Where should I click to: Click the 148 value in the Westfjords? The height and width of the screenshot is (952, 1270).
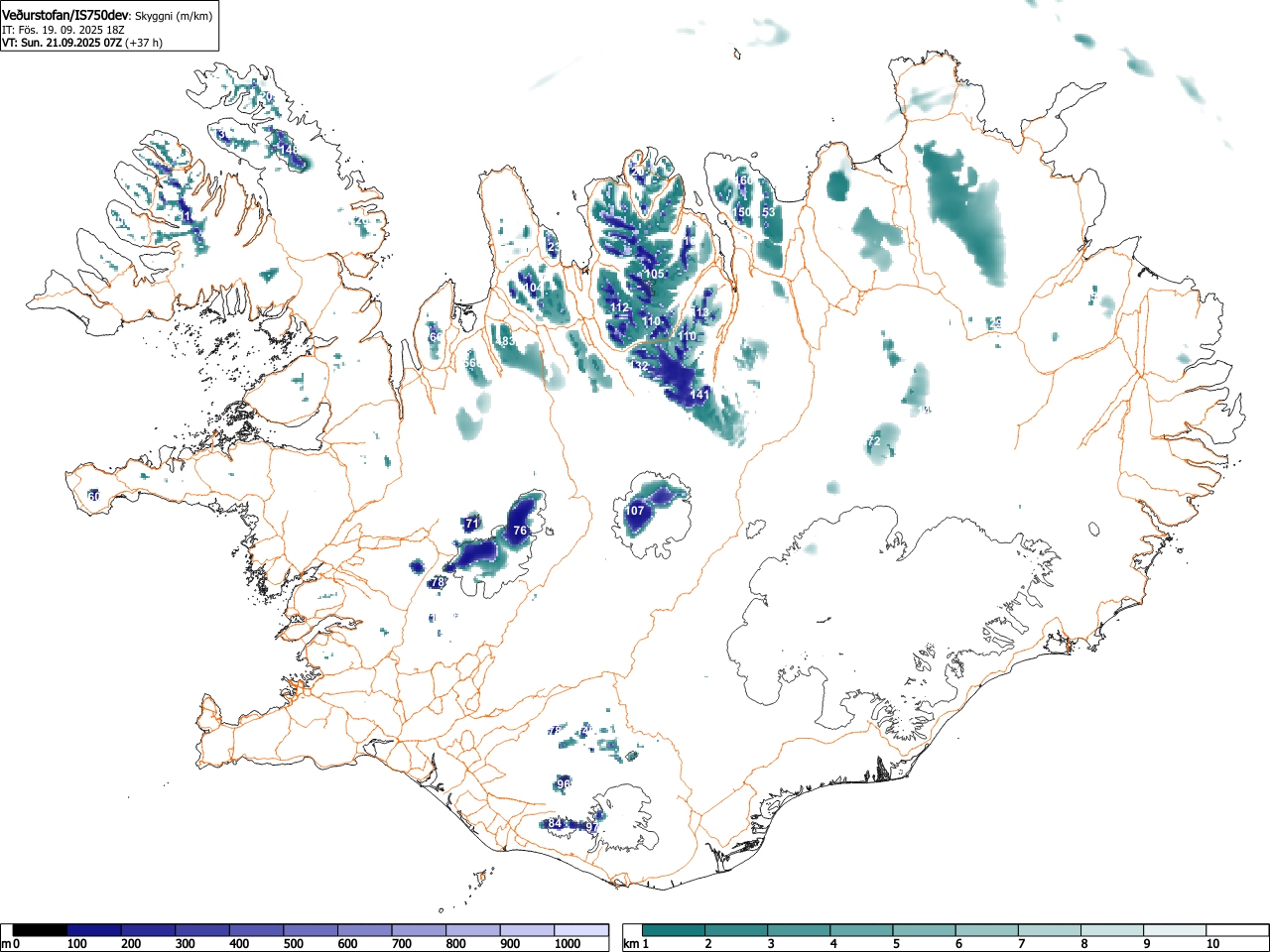[289, 150]
